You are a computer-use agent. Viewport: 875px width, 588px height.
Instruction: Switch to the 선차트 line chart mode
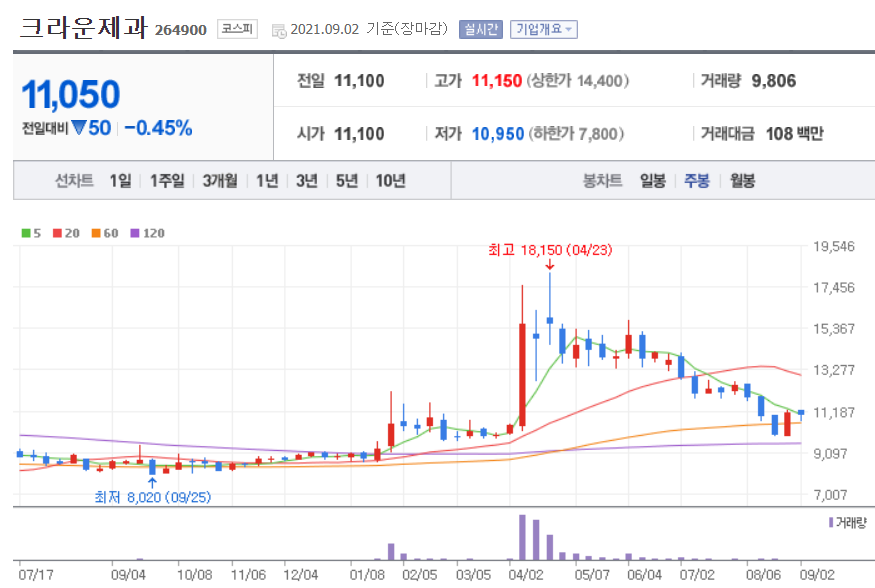click(x=72, y=181)
